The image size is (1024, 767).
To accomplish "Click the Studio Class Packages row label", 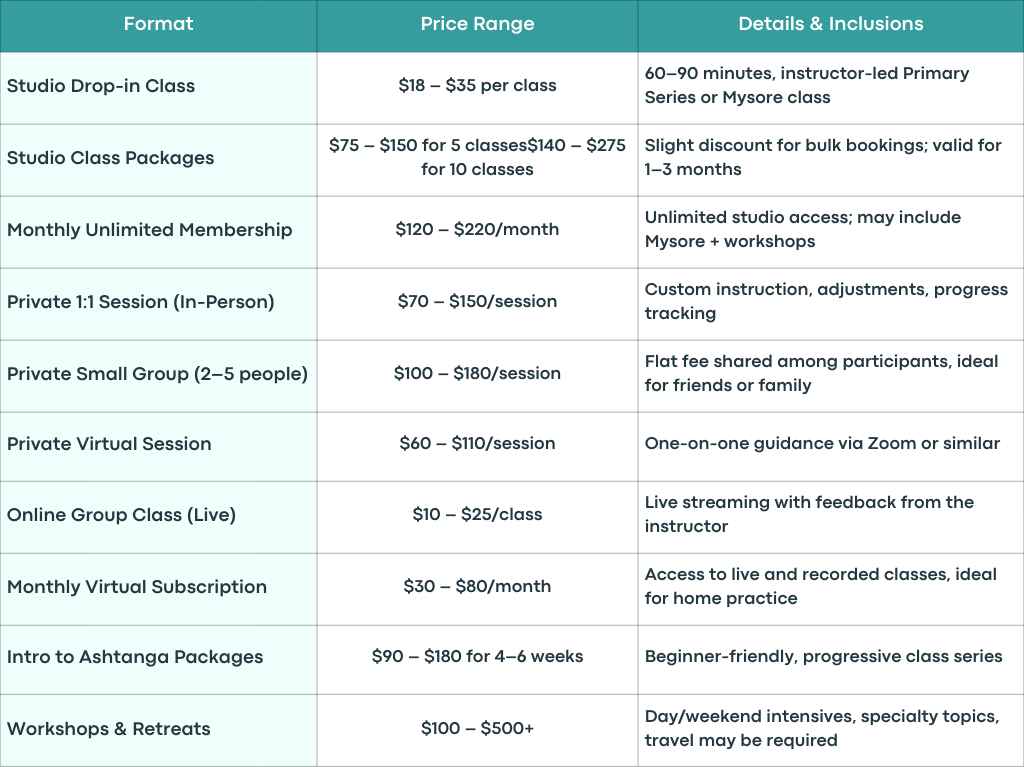I will [x=110, y=158].
